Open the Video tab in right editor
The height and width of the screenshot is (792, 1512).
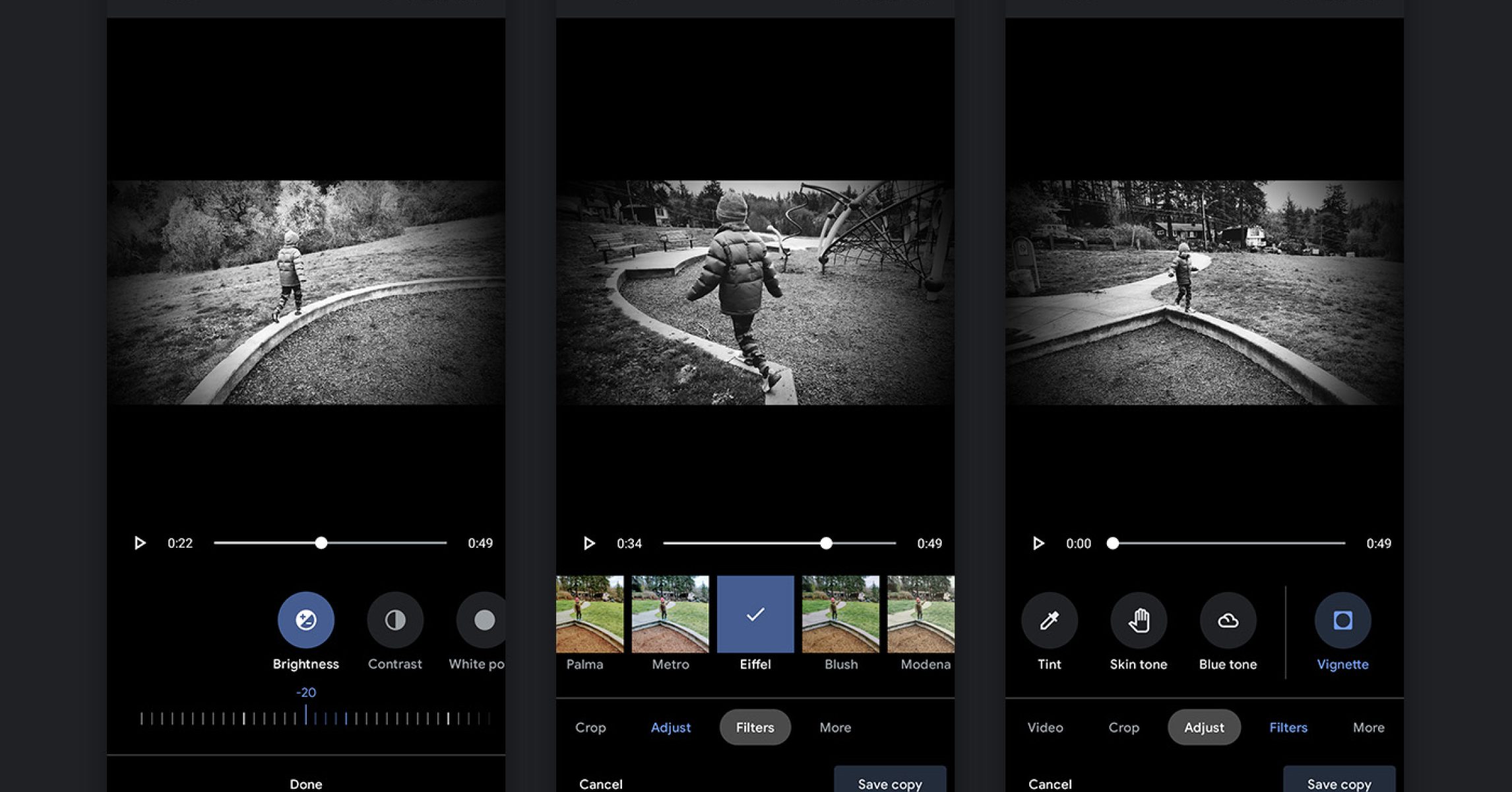[1045, 727]
